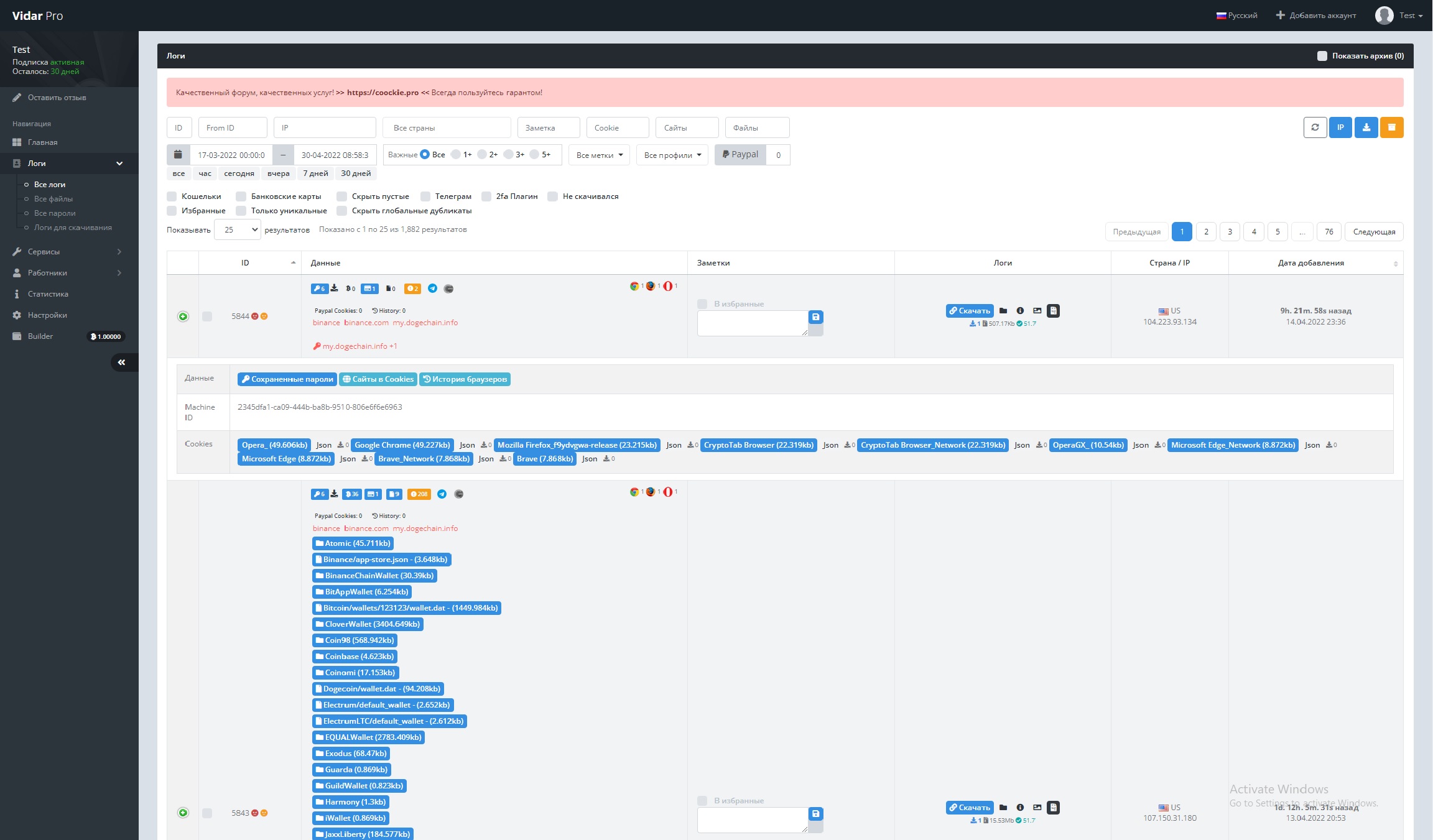The image size is (1433, 840).
Task: Click the save note icon for log 5844
Action: 816,317
